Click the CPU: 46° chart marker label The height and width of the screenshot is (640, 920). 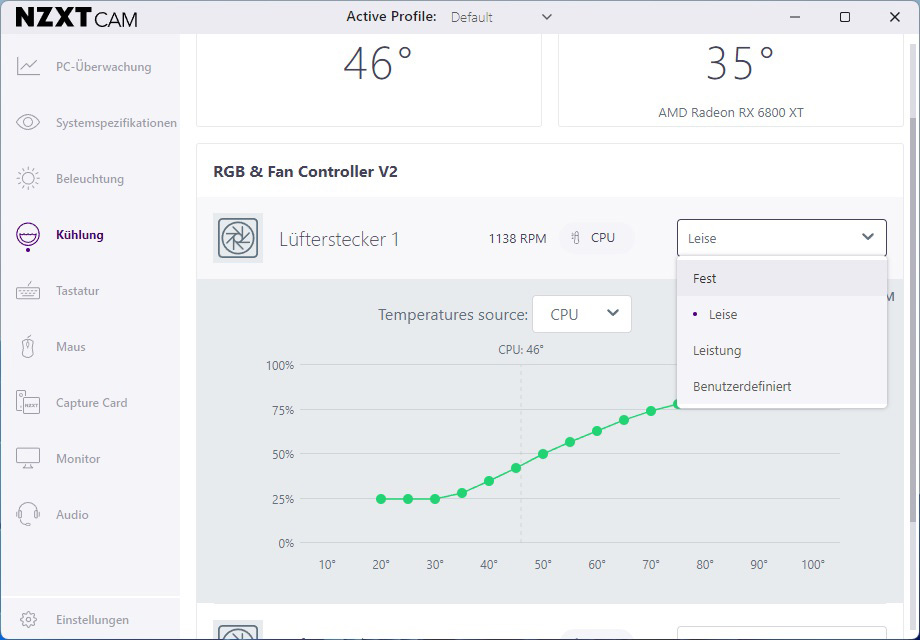pos(520,350)
